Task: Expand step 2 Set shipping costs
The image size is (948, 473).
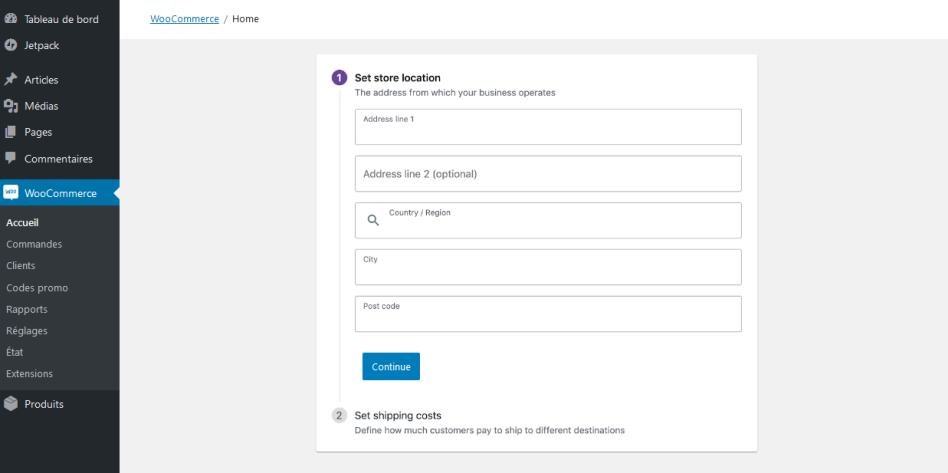Action: [398, 415]
